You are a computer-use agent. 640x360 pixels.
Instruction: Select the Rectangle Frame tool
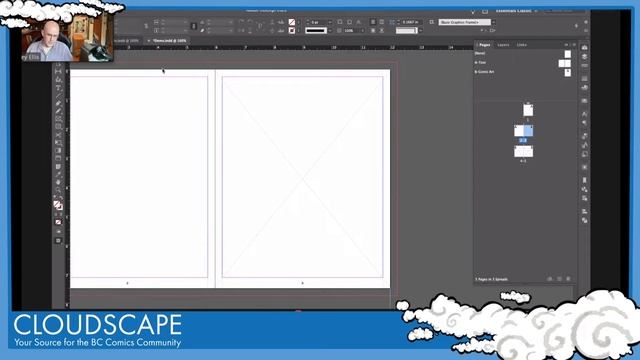point(58,119)
